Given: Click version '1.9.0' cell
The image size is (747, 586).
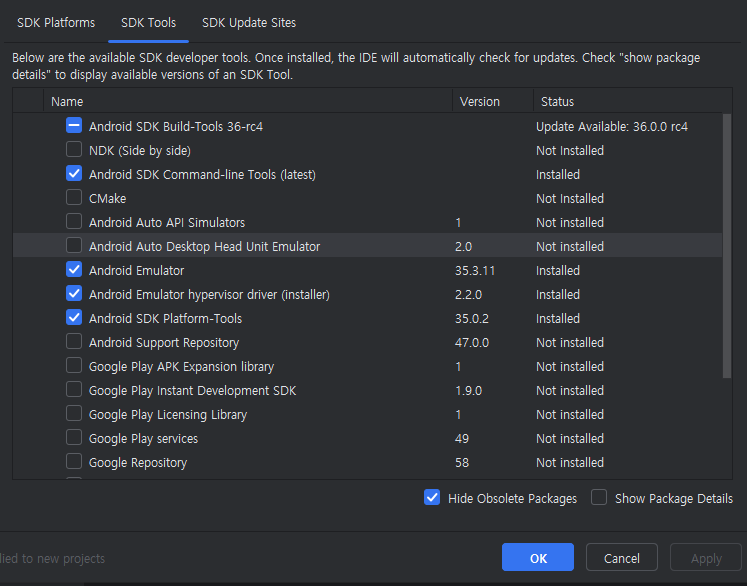Looking at the screenshot, I should point(468,391).
